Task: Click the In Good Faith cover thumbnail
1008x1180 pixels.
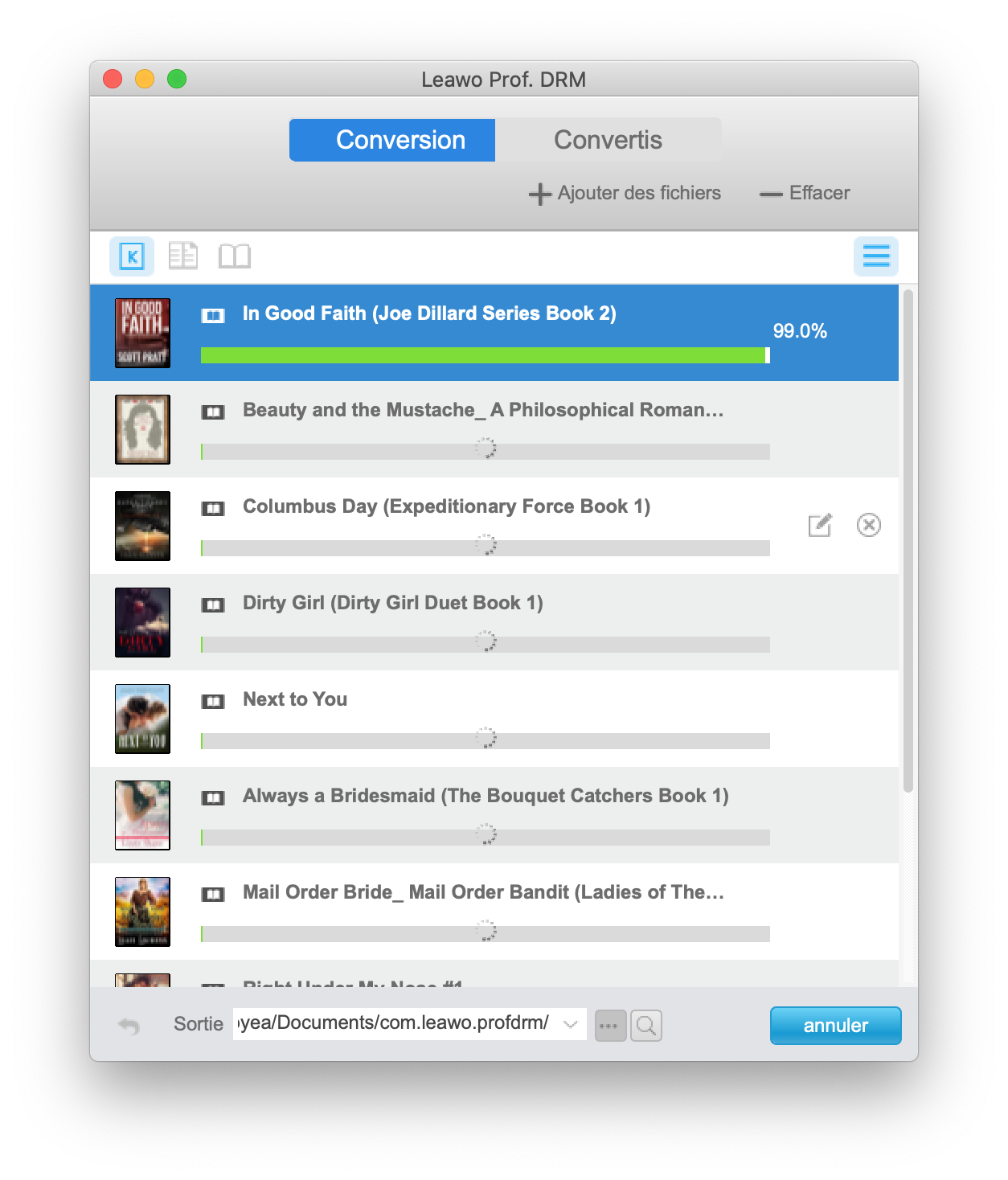Action: (142, 333)
